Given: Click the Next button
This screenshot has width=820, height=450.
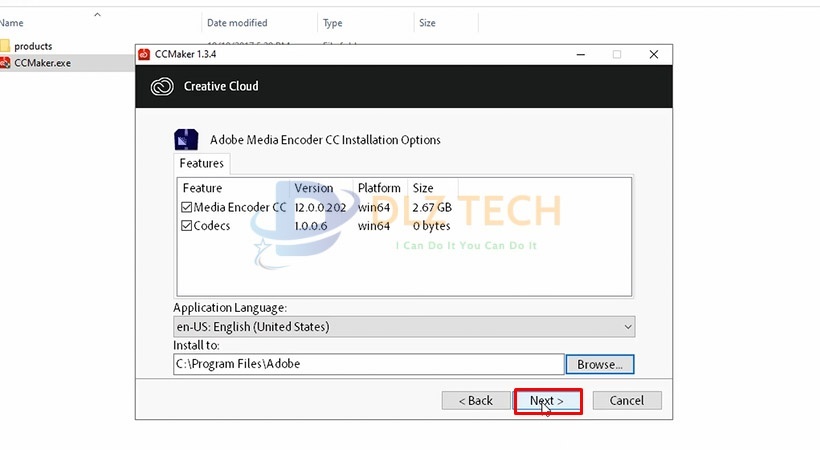Looking at the screenshot, I should [548, 401].
